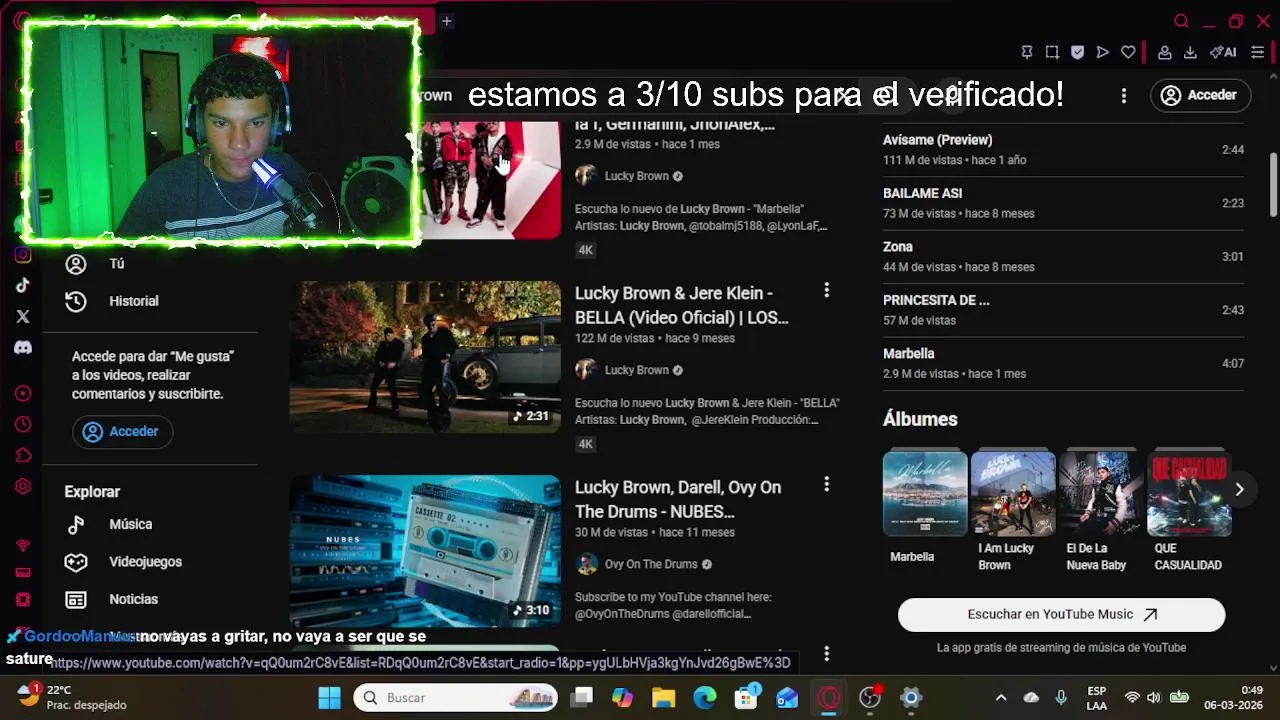Image resolution: width=1280 pixels, height=720 pixels.
Task: Open a new tab with plus button
Action: coord(447,21)
